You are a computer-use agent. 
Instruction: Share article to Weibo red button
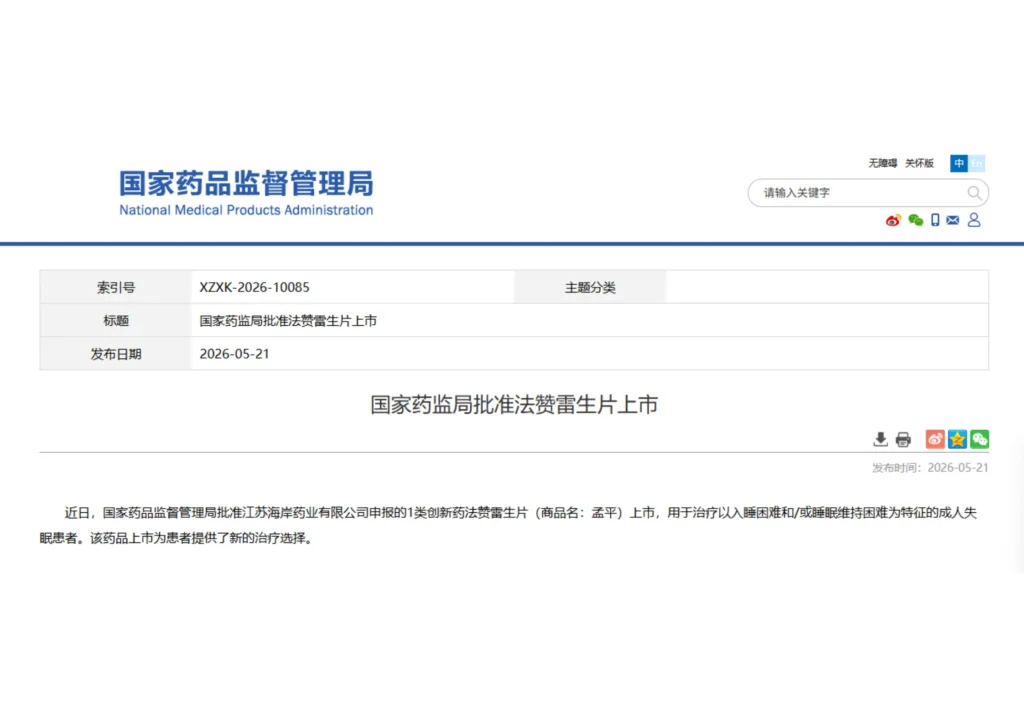[935, 439]
